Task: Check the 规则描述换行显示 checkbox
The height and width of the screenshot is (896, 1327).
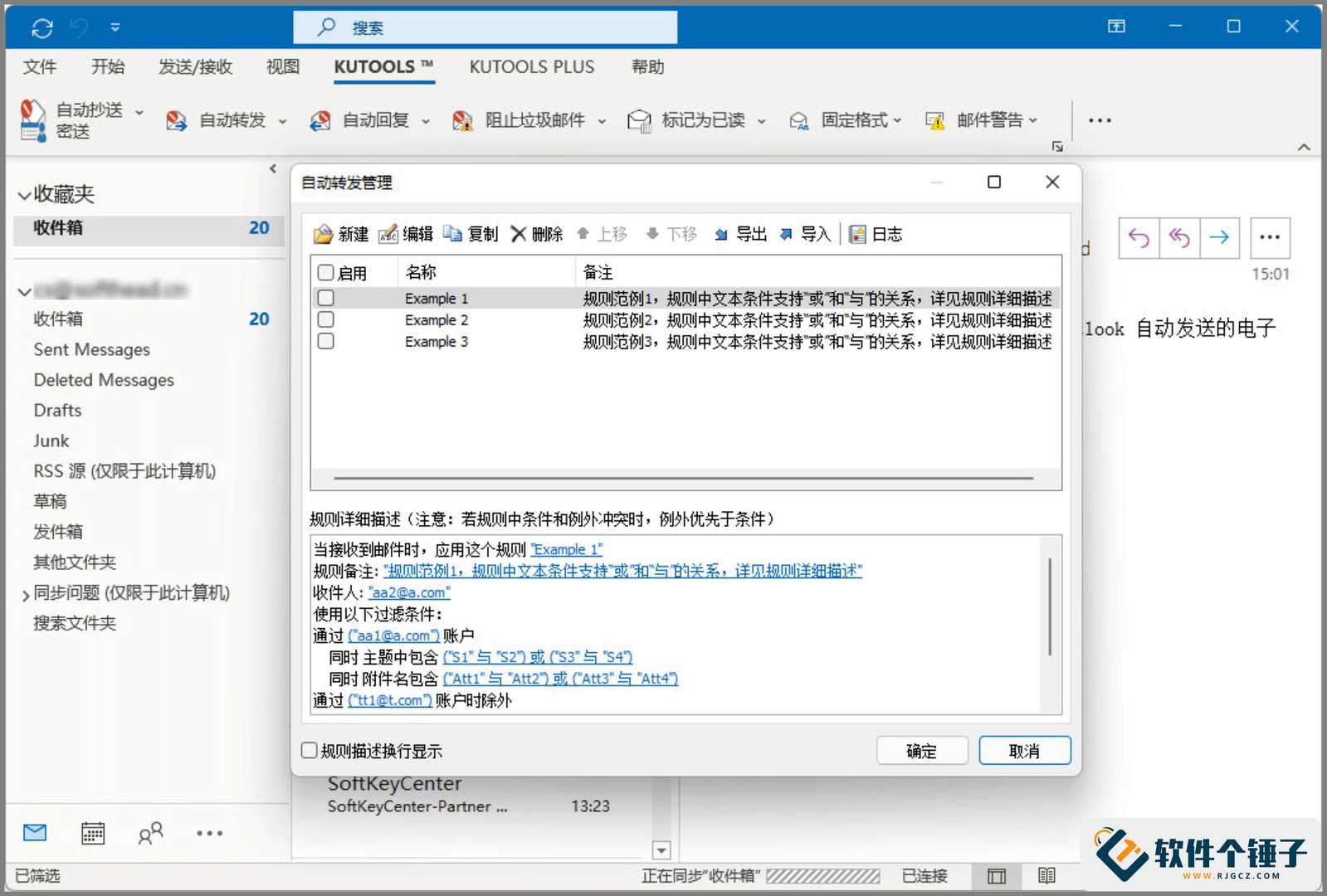Action: tap(310, 750)
